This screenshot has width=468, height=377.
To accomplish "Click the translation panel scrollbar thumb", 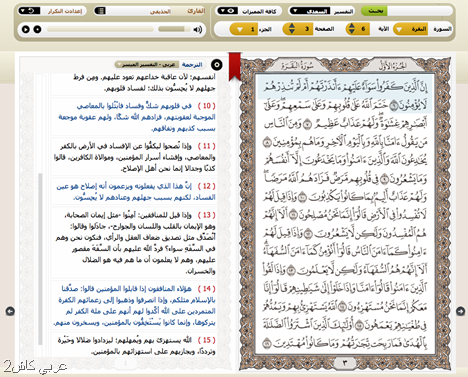I will pos(40,259).
